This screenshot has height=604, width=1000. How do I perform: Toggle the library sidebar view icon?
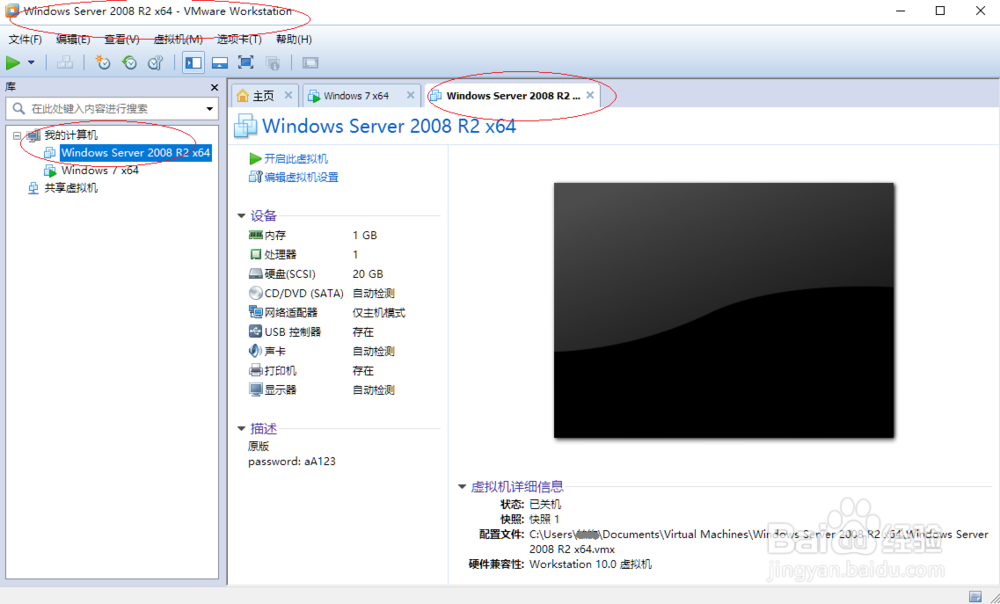[193, 63]
